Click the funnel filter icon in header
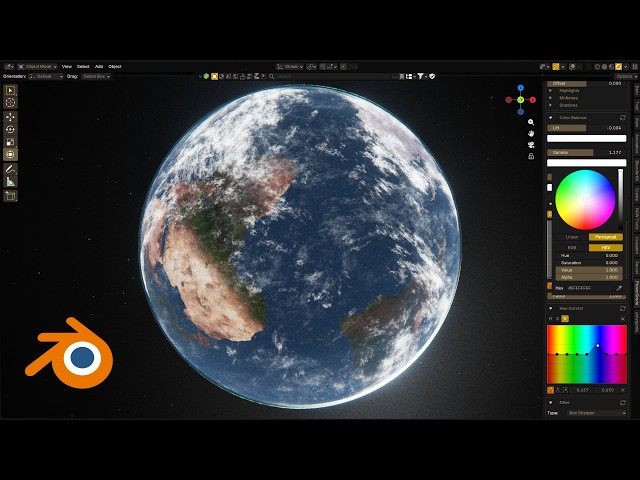640x480 pixels. [420, 76]
